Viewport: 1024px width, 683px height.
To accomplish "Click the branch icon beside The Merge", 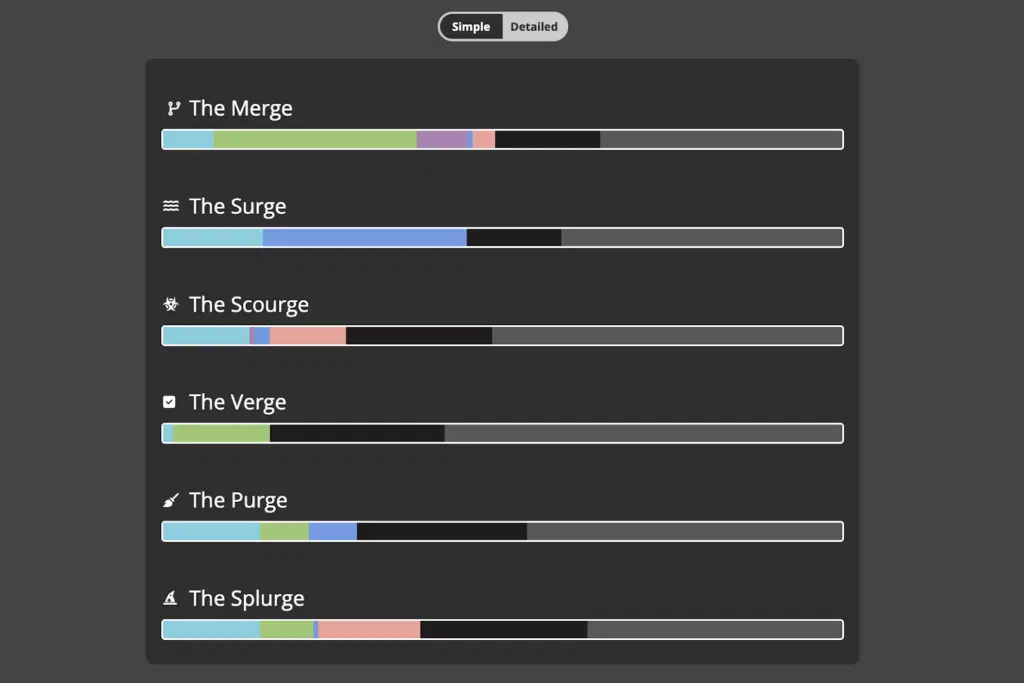I will click(173, 108).
